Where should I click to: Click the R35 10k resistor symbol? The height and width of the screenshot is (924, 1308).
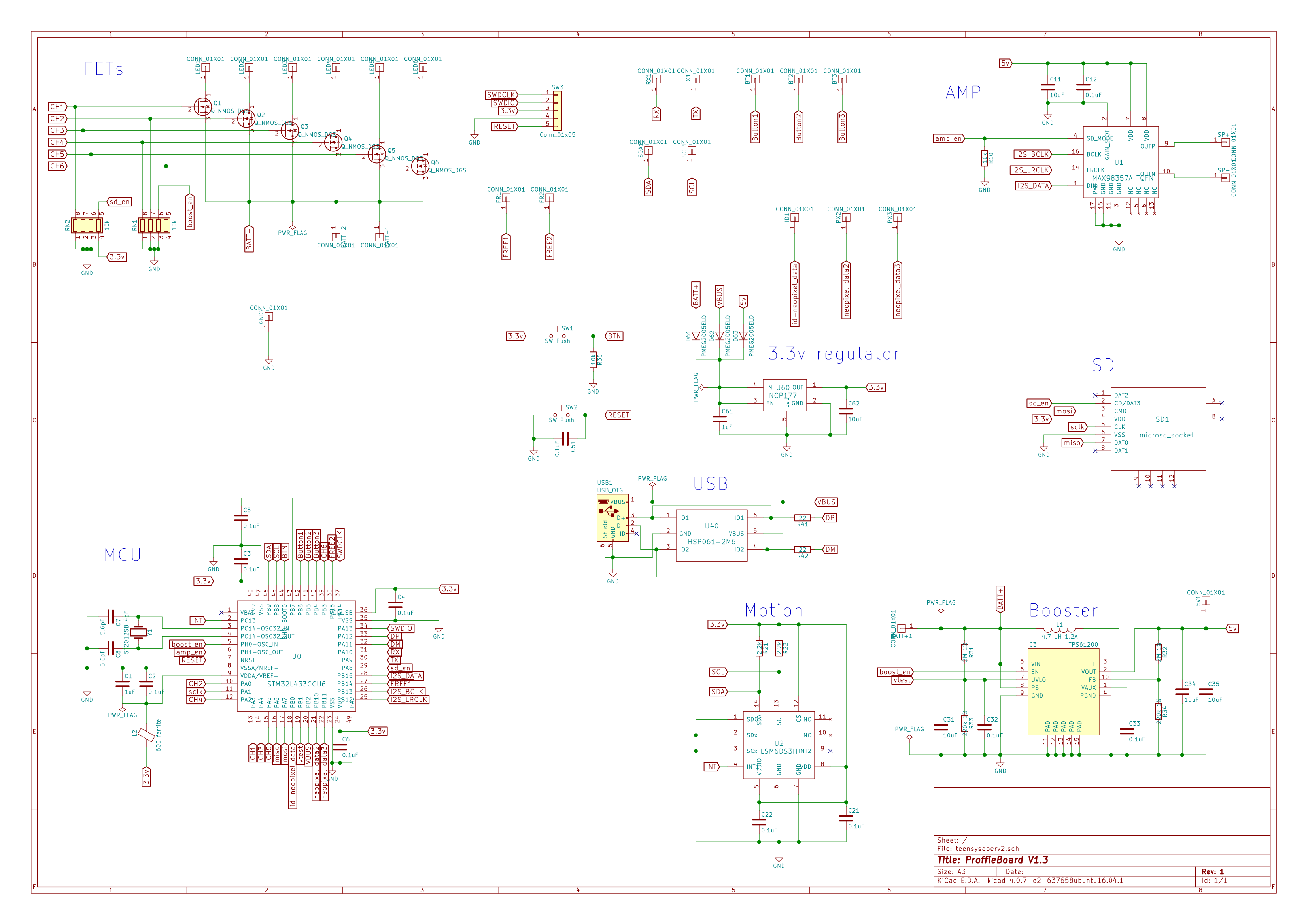tap(593, 360)
